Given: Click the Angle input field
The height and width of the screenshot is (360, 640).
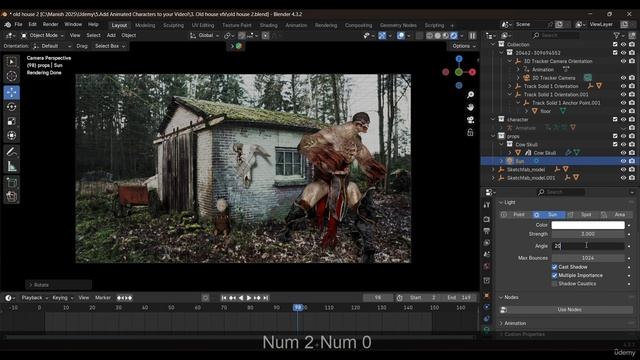Looking at the screenshot, I should (x=588, y=246).
